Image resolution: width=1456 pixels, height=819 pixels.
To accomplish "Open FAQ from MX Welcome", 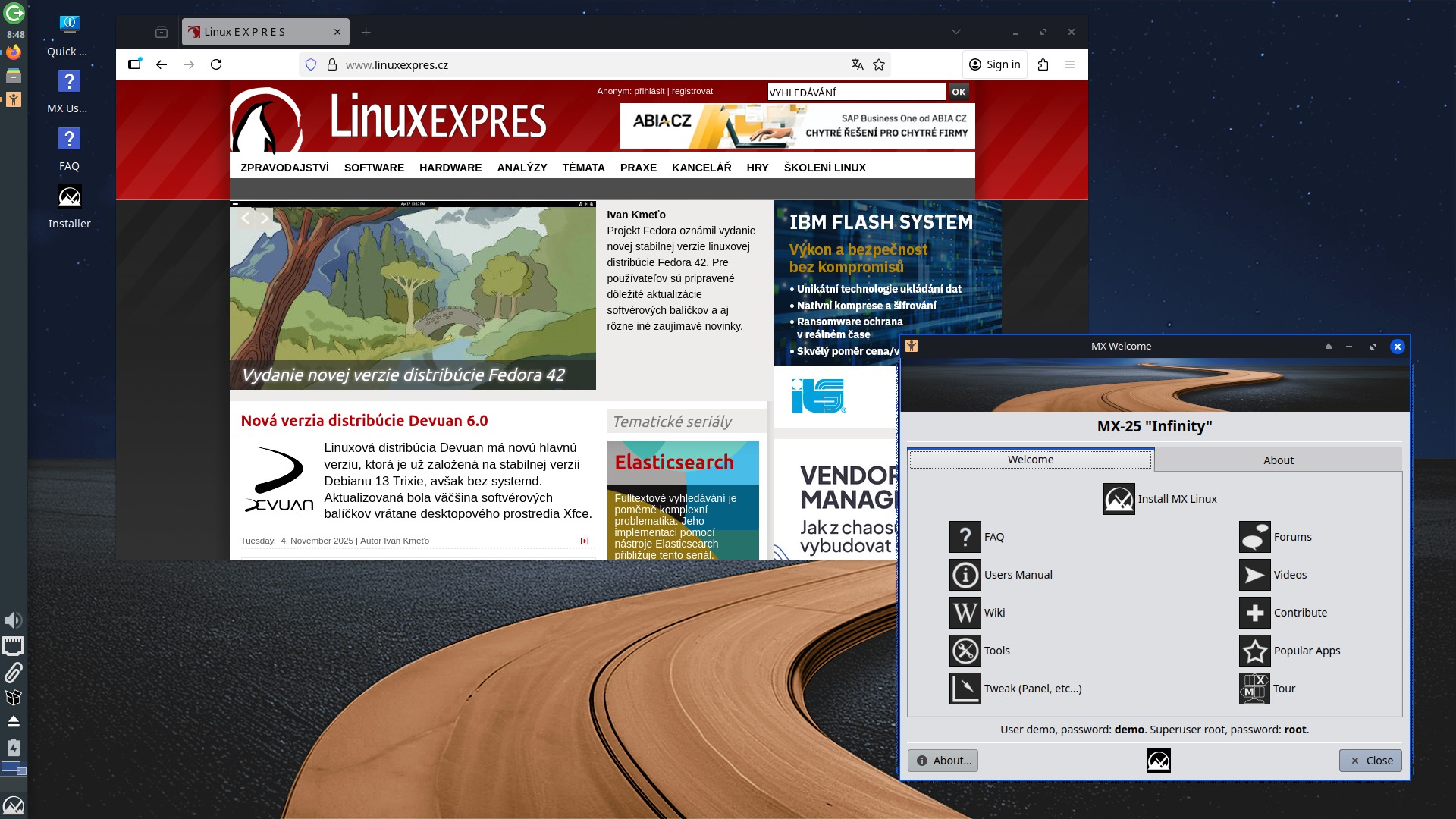I will [965, 537].
